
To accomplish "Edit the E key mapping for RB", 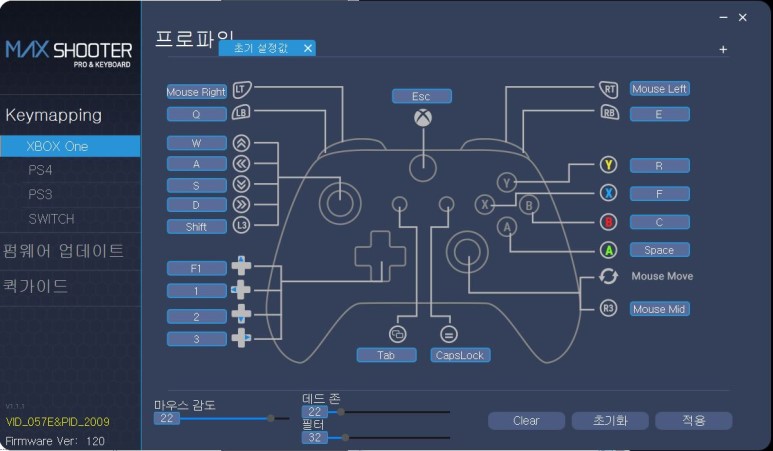I will point(660,114).
